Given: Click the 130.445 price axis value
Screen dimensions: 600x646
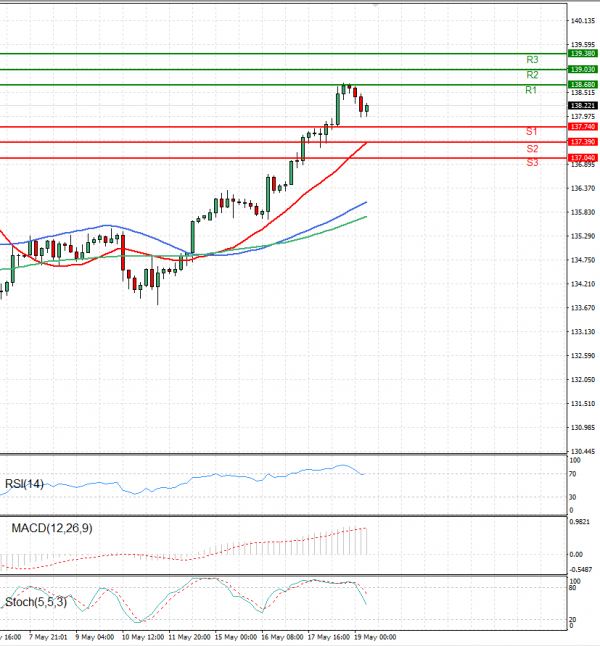Looking at the screenshot, I should coord(583,452).
